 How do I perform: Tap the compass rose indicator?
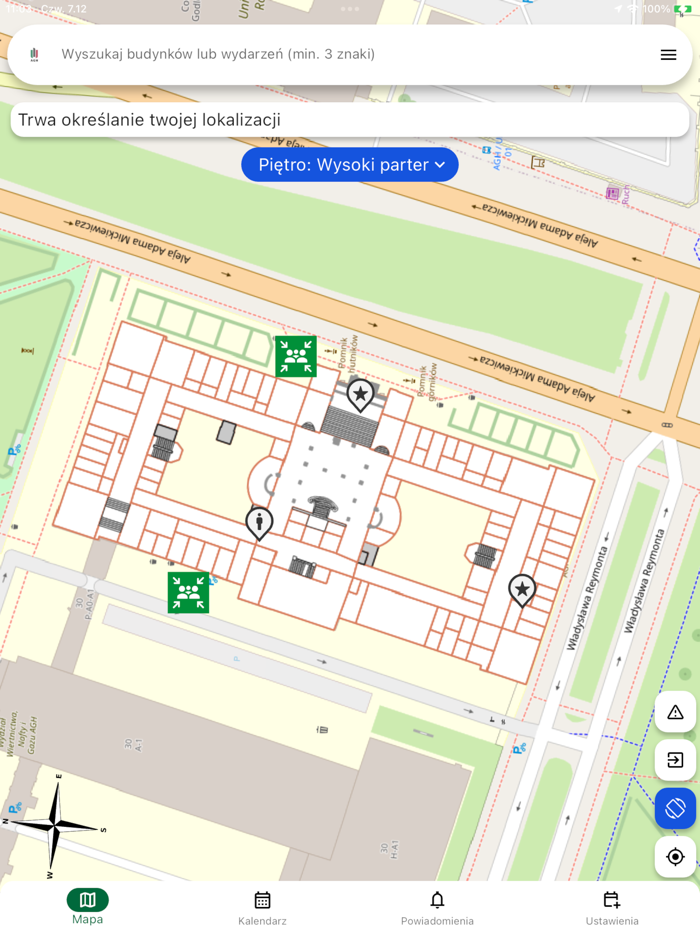click(x=55, y=827)
